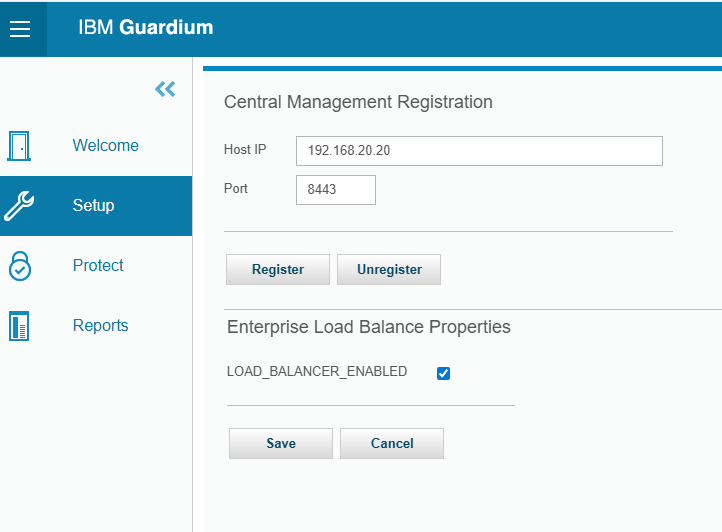722x532 pixels.
Task: Click the Unregister button
Action: tap(389, 269)
